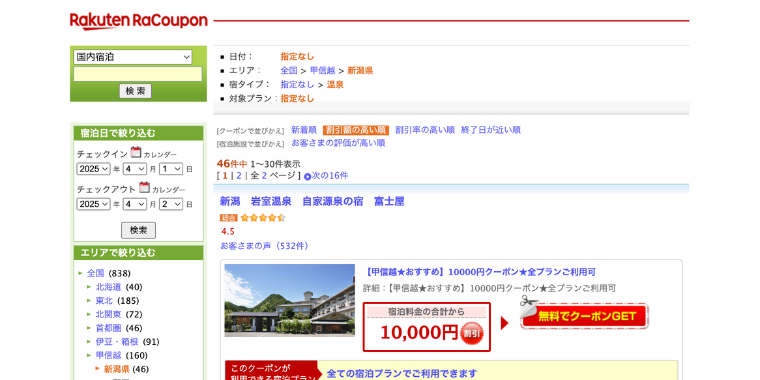
Task: Click the 検索 button under checkout date
Action: pos(138,230)
